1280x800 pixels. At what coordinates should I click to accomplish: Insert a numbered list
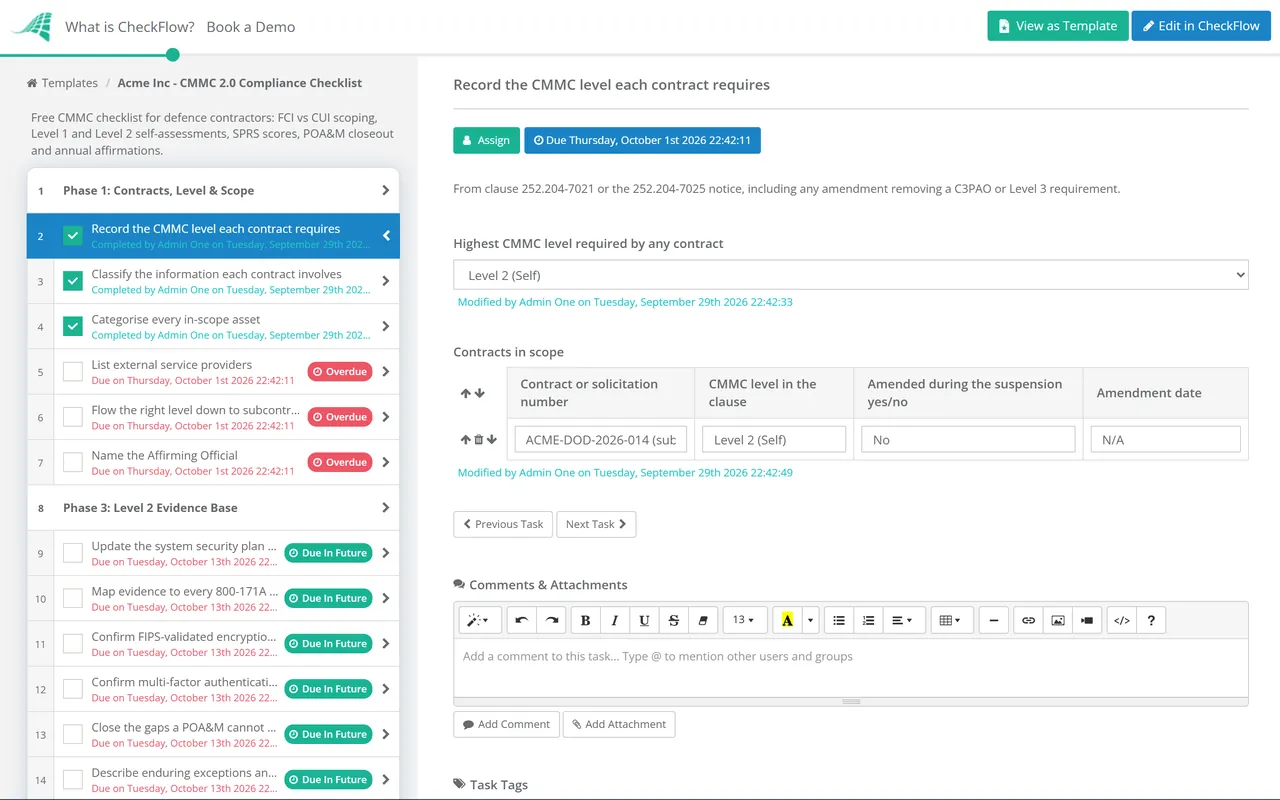pyautogui.click(x=868, y=620)
